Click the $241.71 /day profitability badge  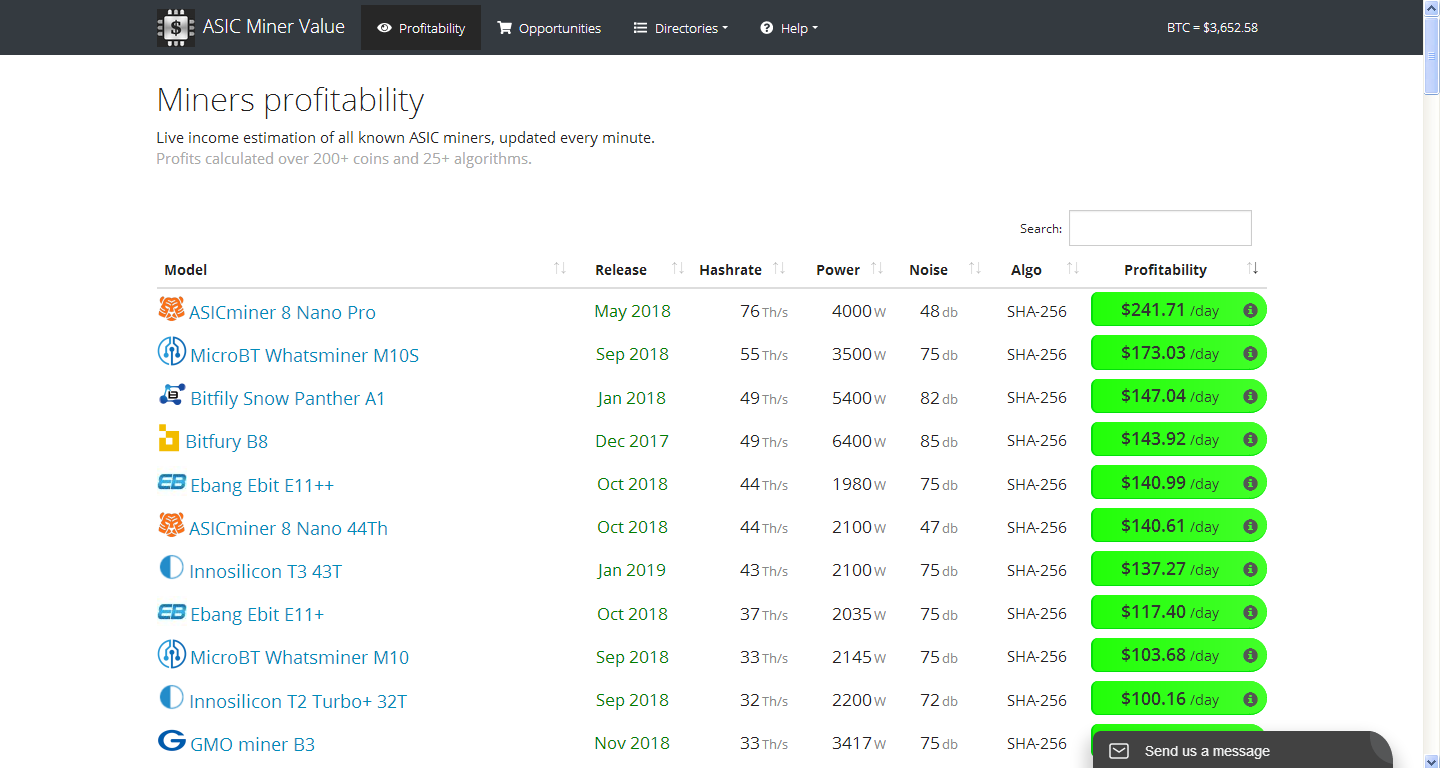1178,310
